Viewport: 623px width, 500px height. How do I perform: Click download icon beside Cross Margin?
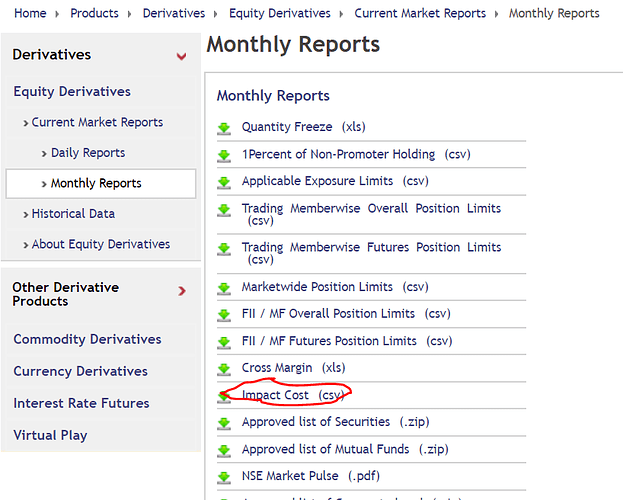(224, 370)
